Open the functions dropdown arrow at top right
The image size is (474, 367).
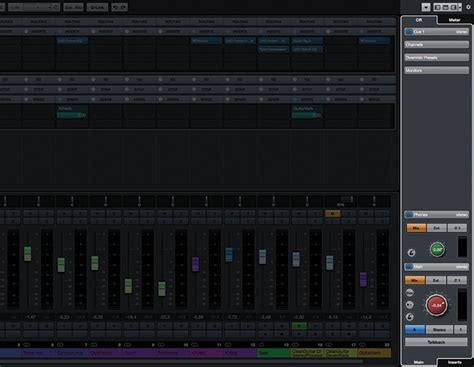426,7
